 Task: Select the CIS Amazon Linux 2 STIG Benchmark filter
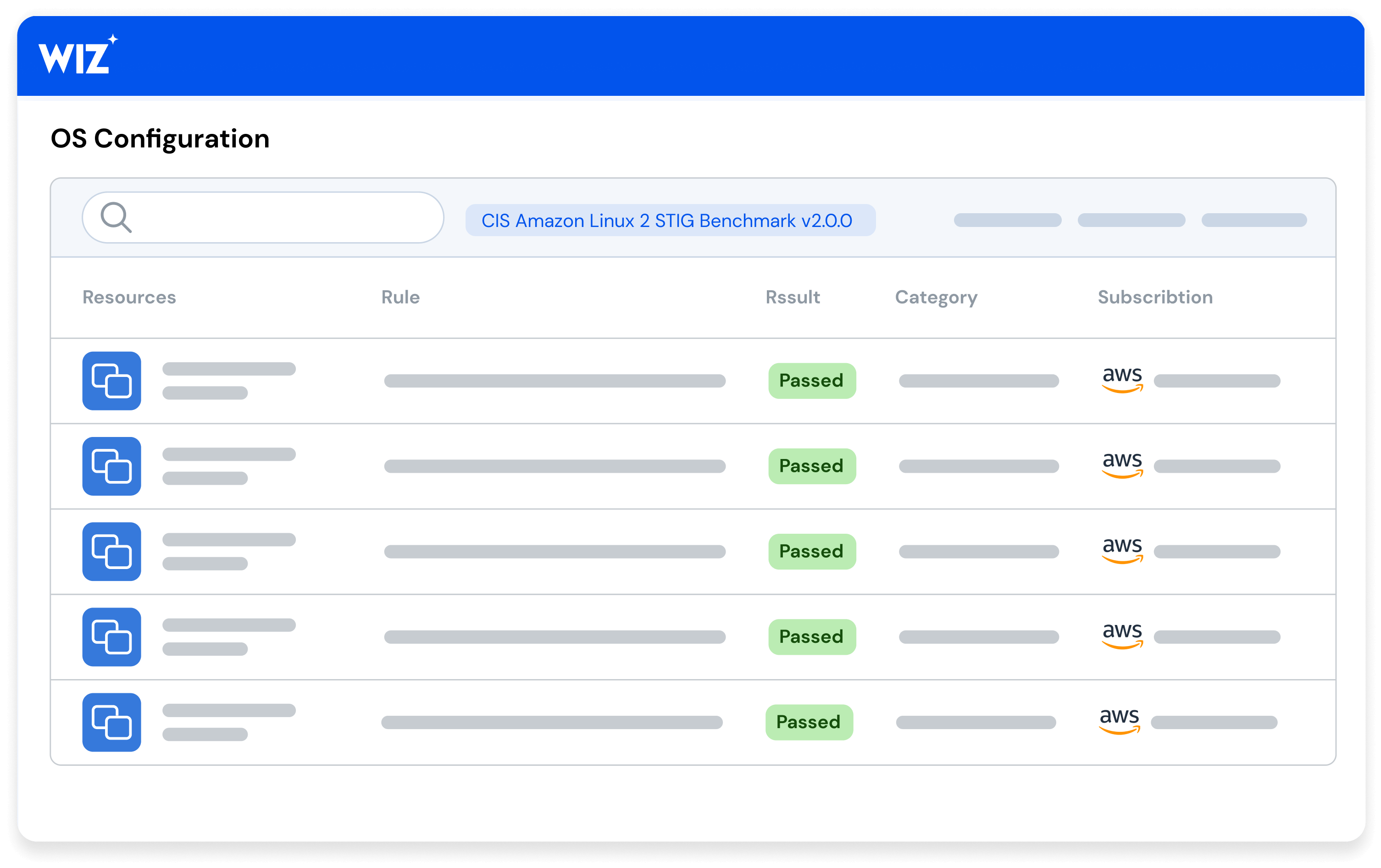[670, 220]
